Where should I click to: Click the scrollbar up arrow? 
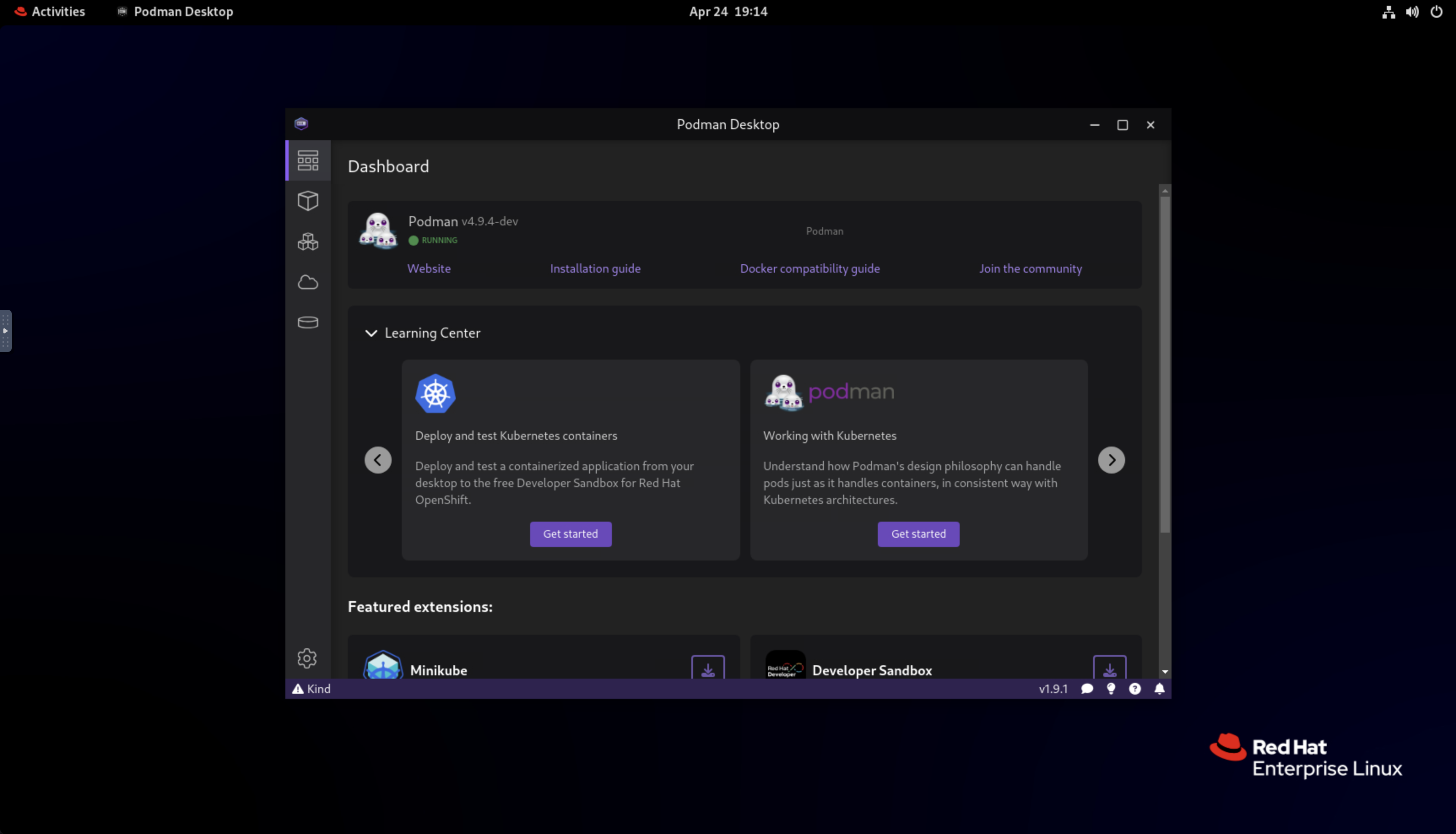click(x=1164, y=191)
